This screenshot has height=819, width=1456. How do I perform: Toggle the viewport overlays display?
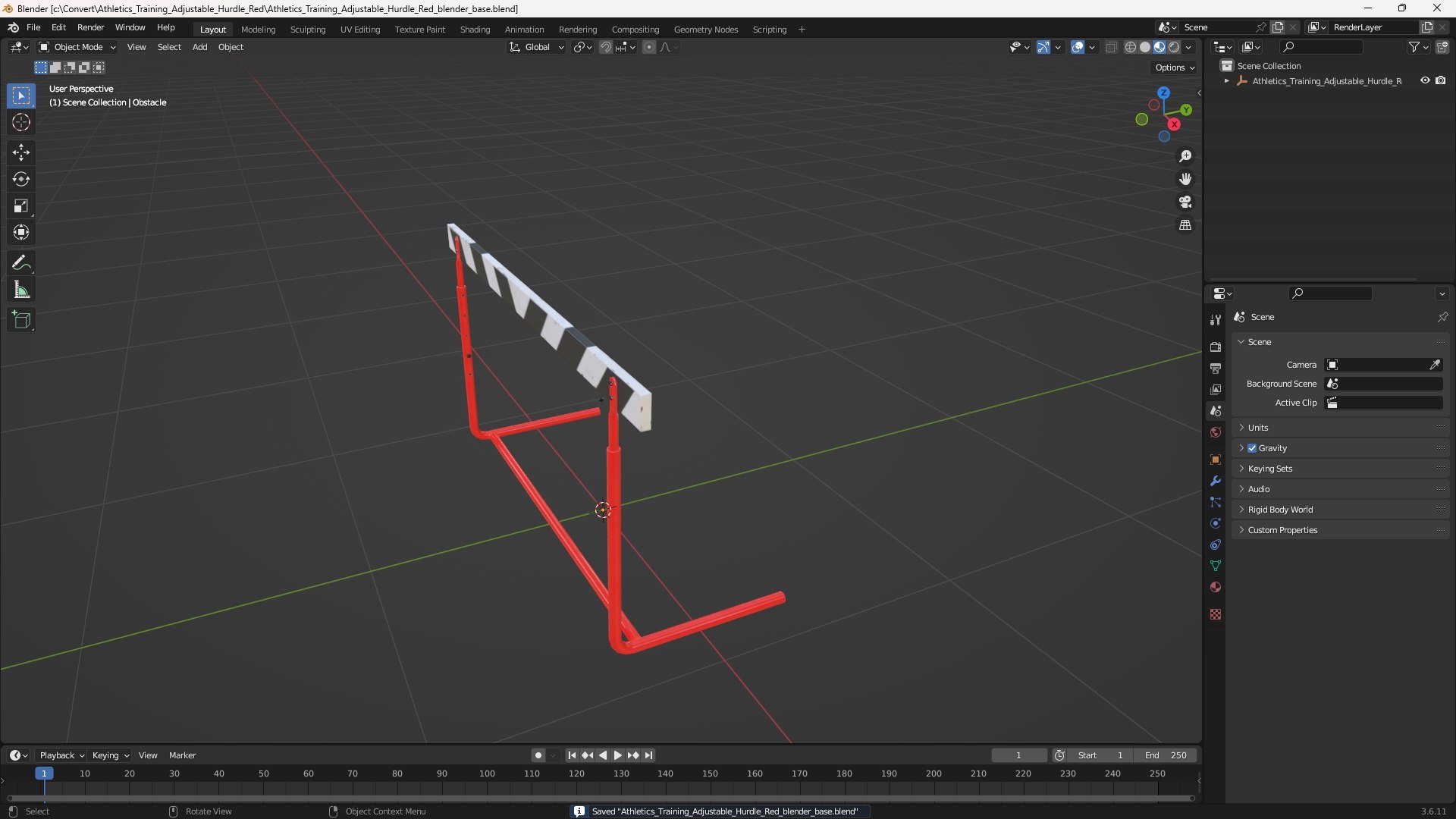pos(1078,47)
